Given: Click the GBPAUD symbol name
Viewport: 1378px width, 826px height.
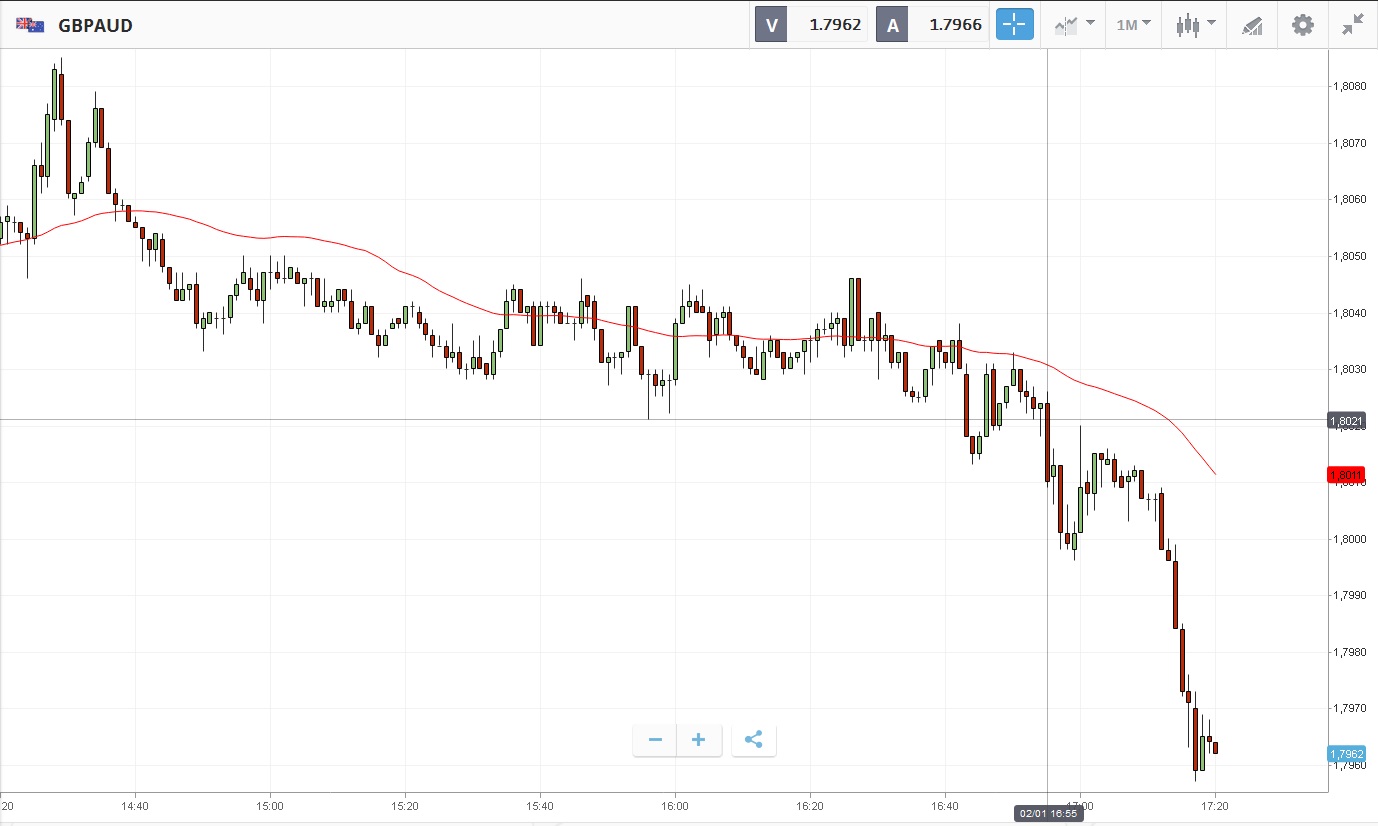Looking at the screenshot, I should 95,25.
